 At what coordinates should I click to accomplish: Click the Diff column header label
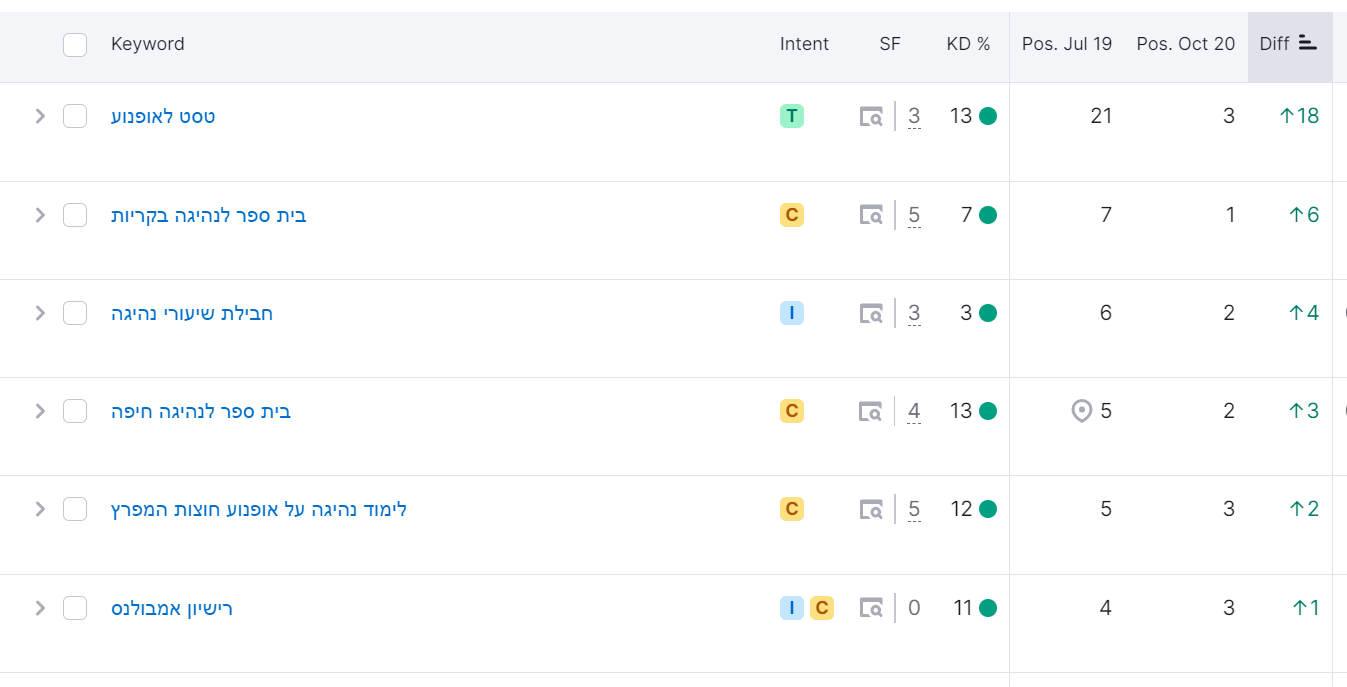1274,44
